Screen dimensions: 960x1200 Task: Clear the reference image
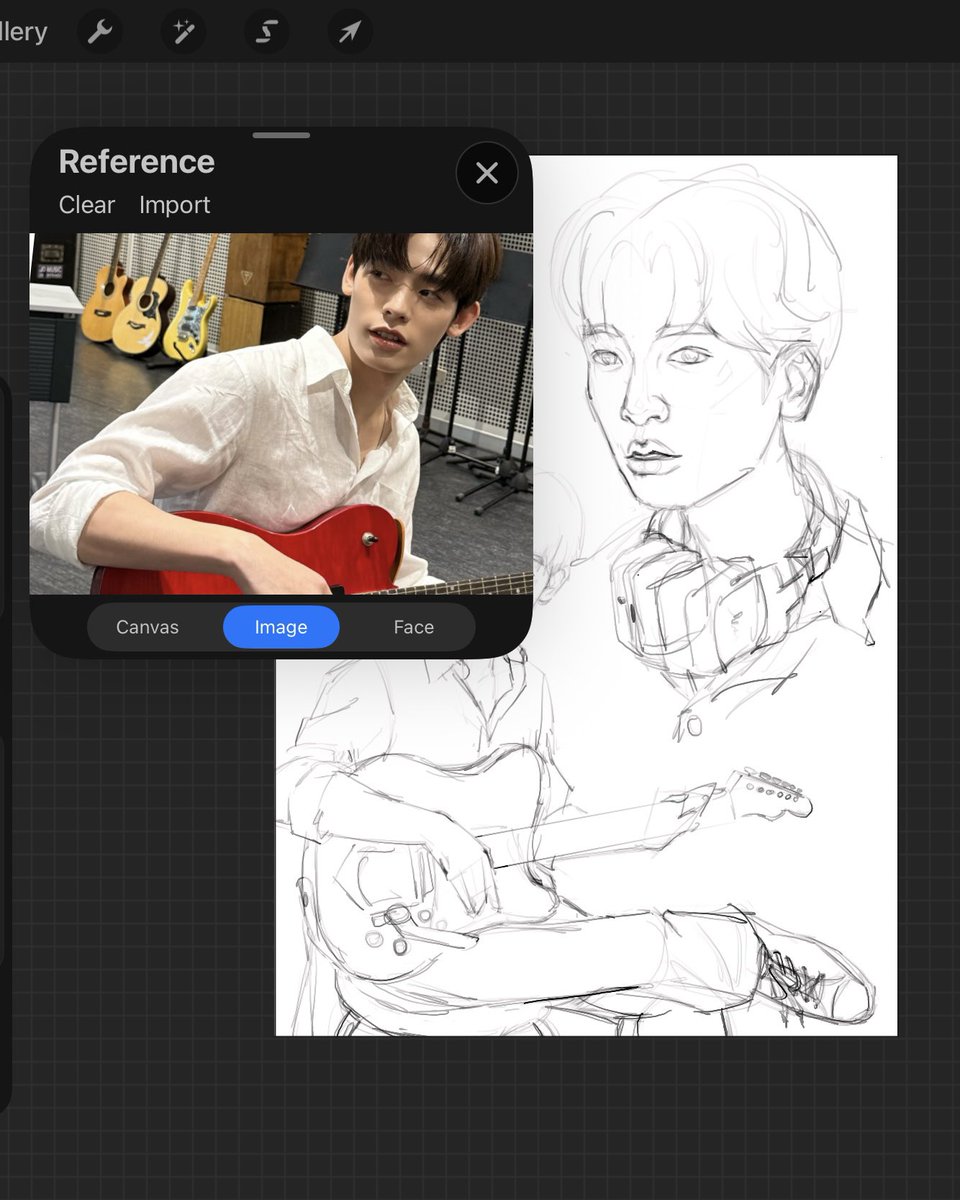pos(87,205)
